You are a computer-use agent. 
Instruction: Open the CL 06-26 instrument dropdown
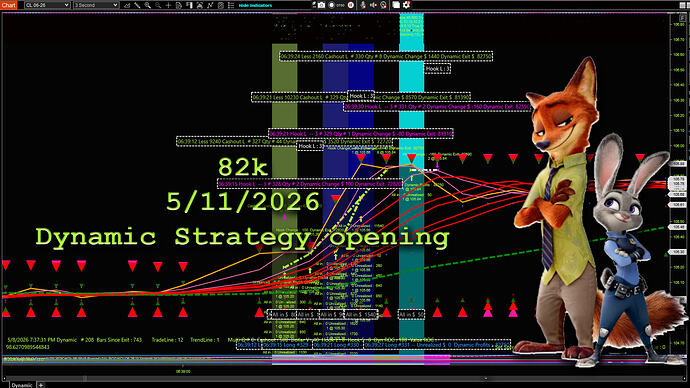(47, 5)
